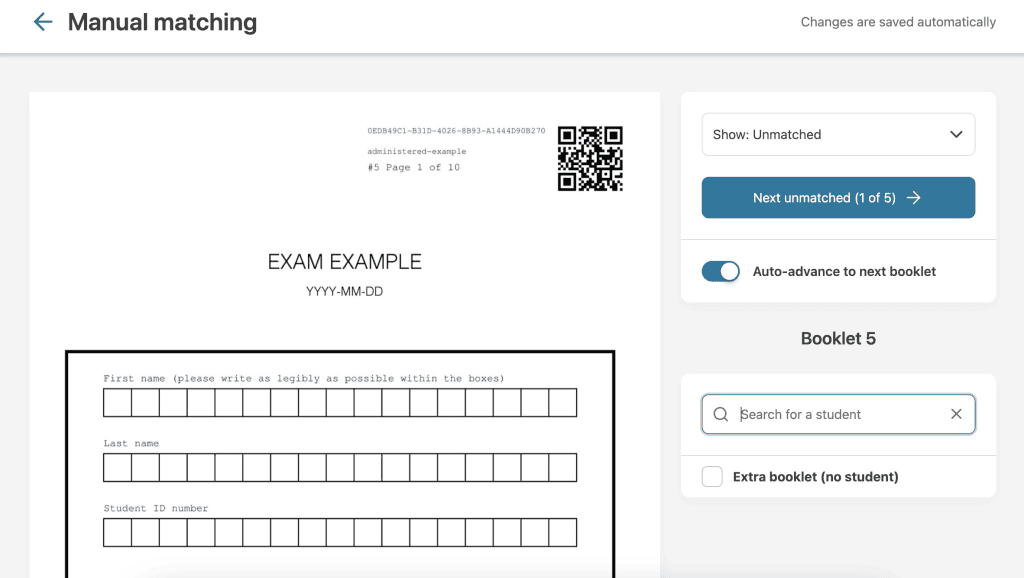The height and width of the screenshot is (578, 1024).
Task: Click the Changes are saved automatically notice
Action: pos(898,22)
